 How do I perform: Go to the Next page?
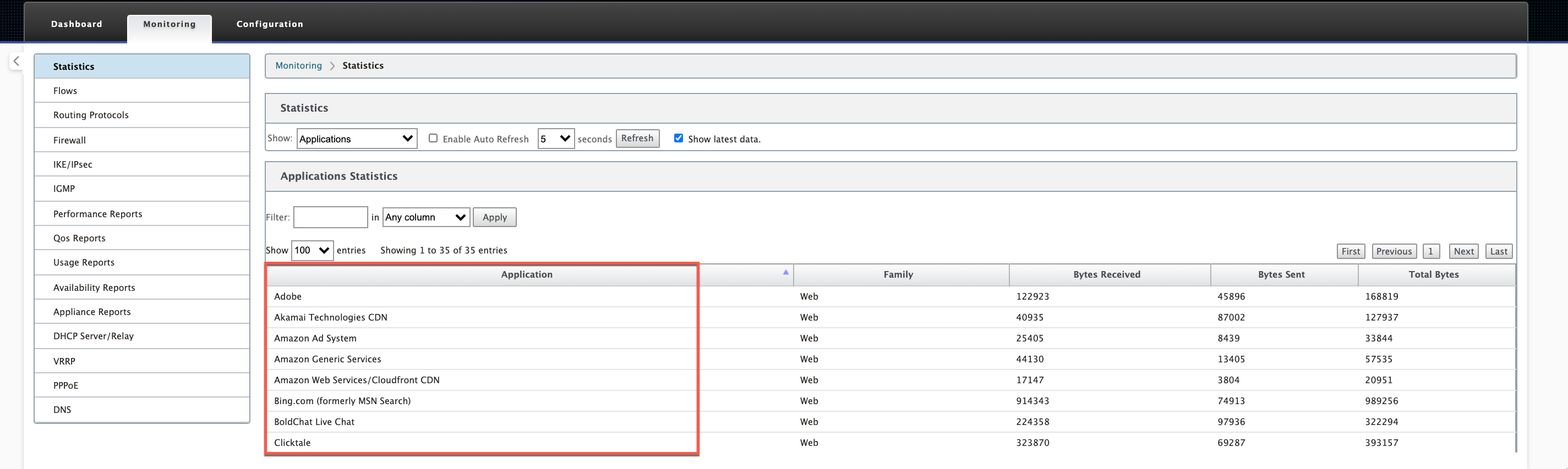[x=1463, y=251]
